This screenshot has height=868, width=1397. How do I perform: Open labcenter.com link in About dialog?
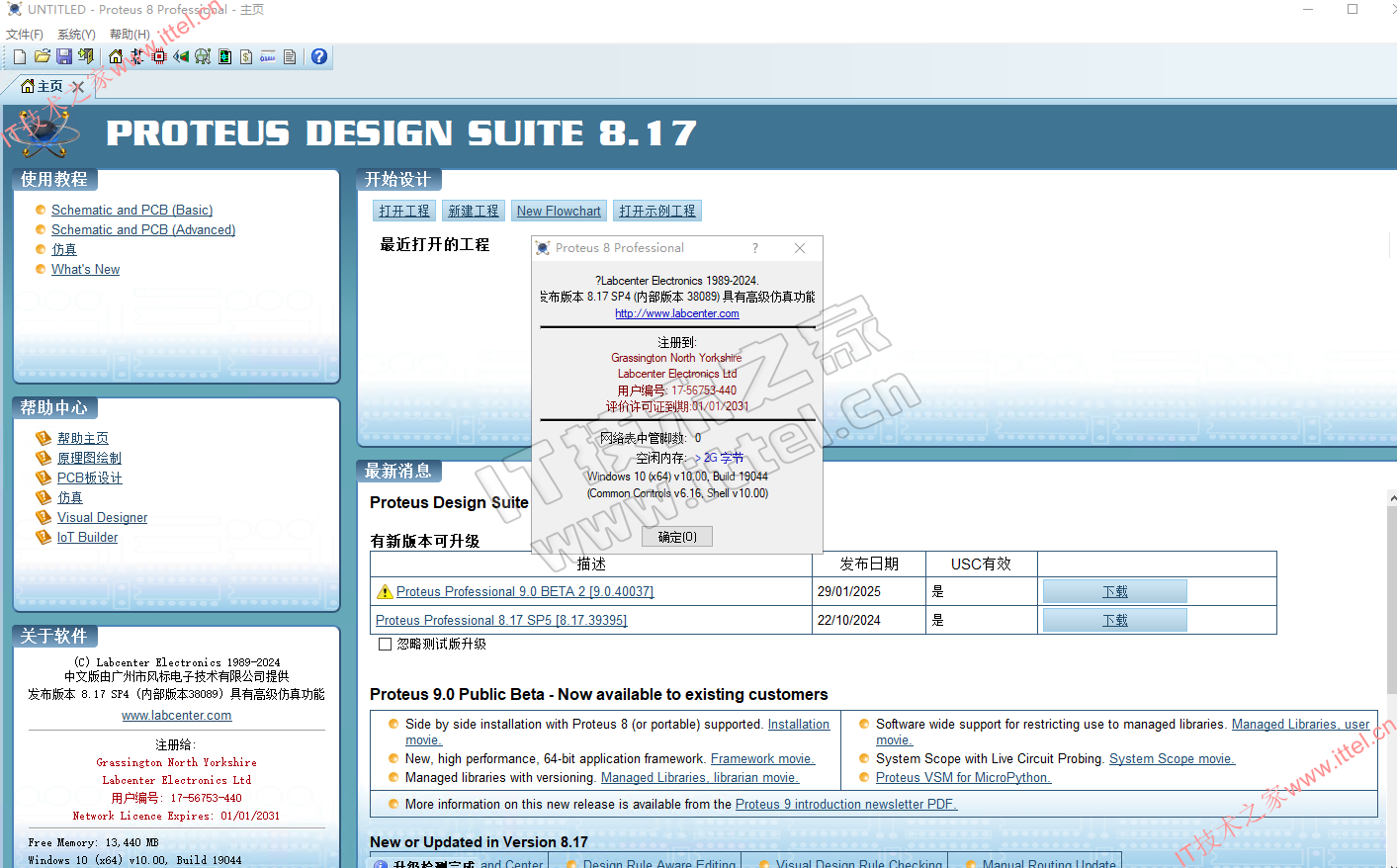tap(677, 313)
